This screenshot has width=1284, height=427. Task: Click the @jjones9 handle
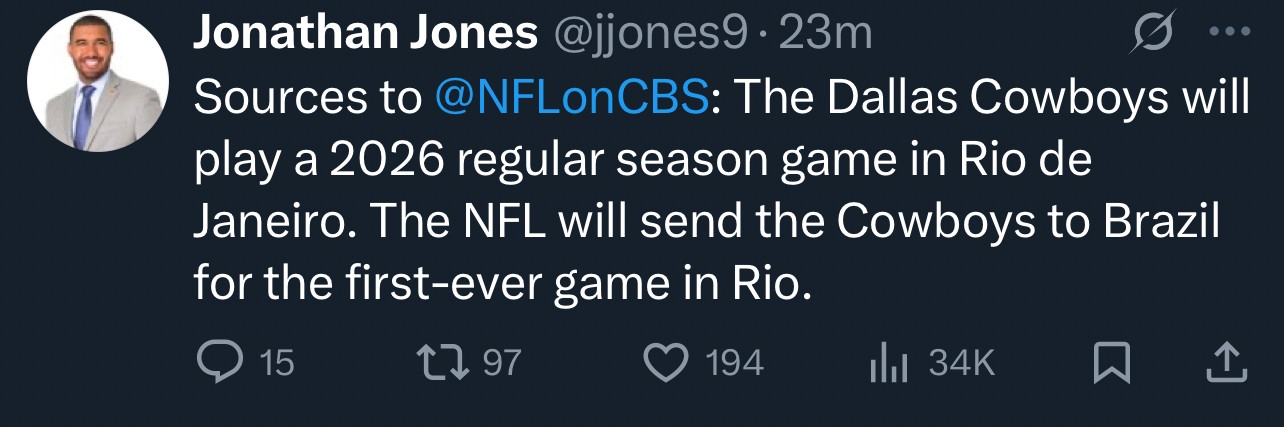click(x=649, y=36)
